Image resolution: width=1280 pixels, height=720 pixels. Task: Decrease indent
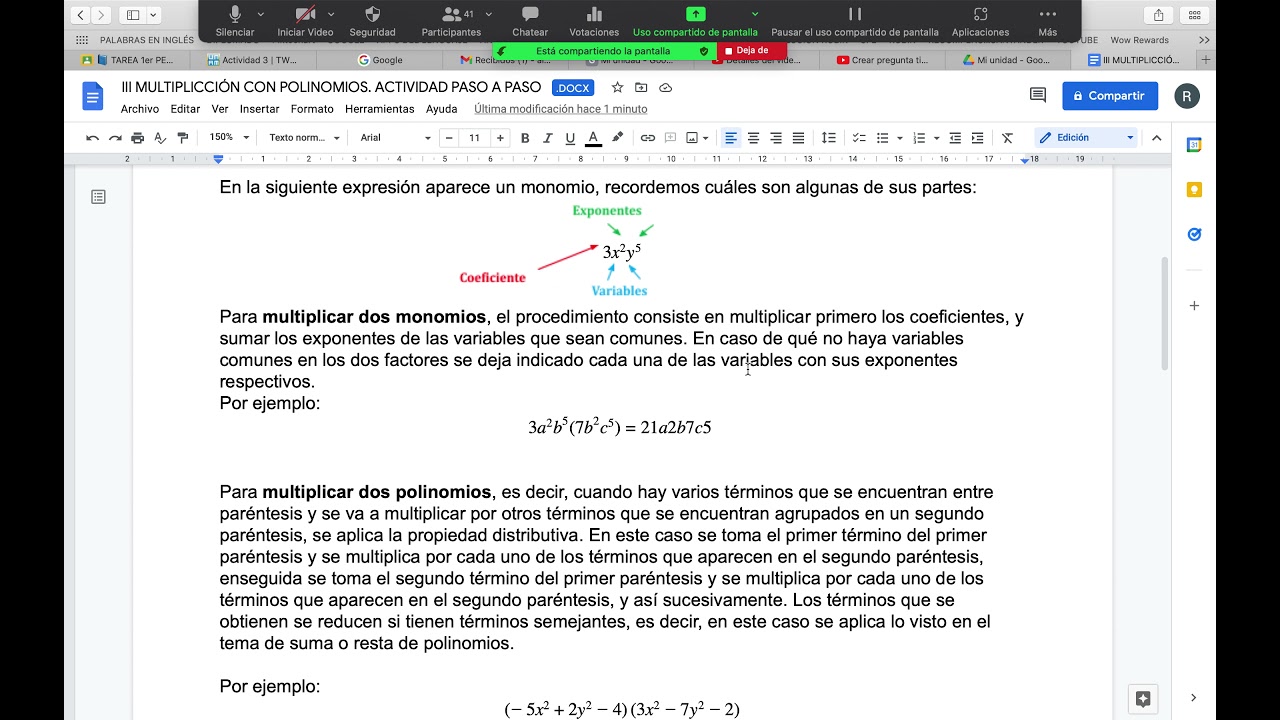click(955, 138)
